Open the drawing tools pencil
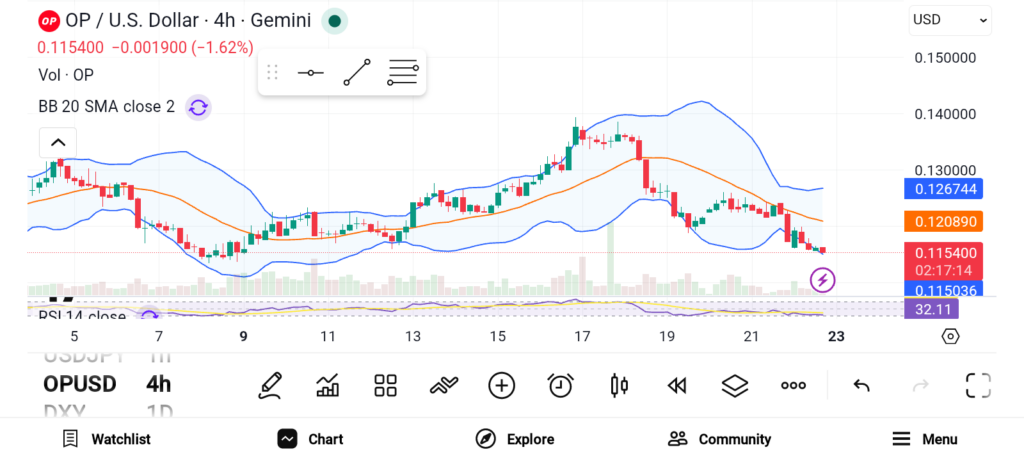Viewport: 1024px width, 461px height. tap(269, 385)
